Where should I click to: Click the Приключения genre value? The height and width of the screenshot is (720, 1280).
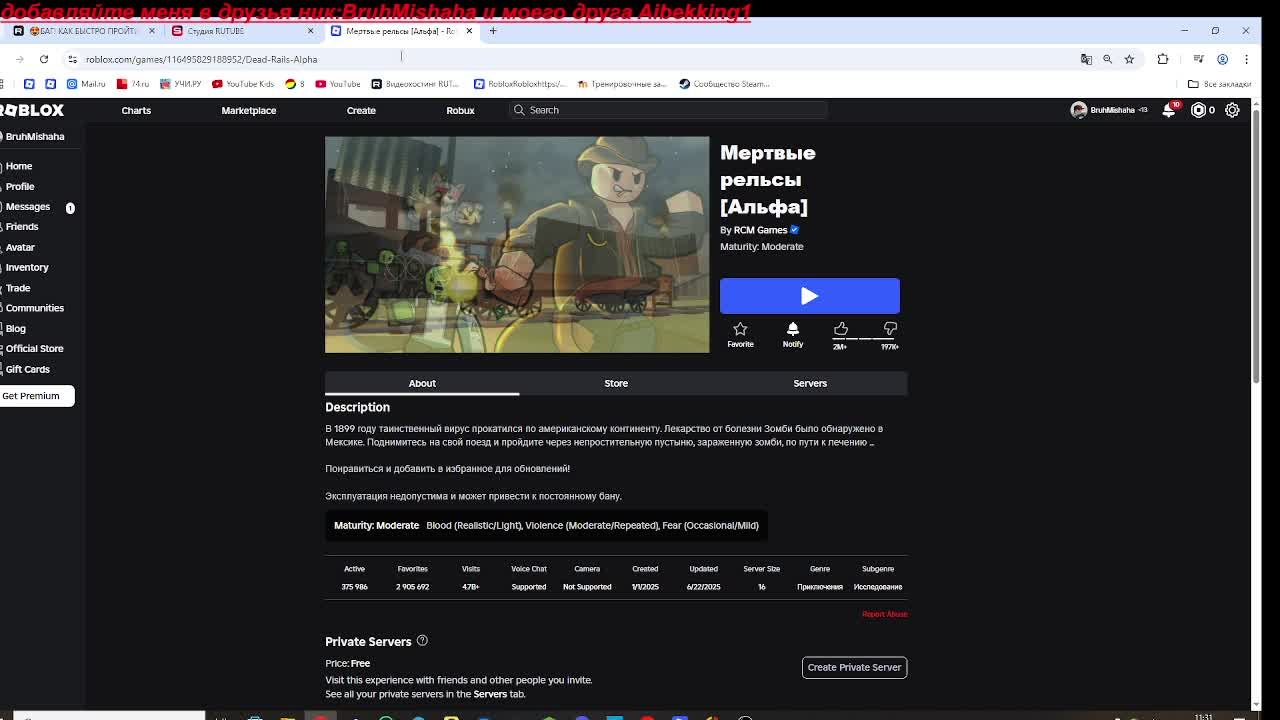pyautogui.click(x=820, y=587)
